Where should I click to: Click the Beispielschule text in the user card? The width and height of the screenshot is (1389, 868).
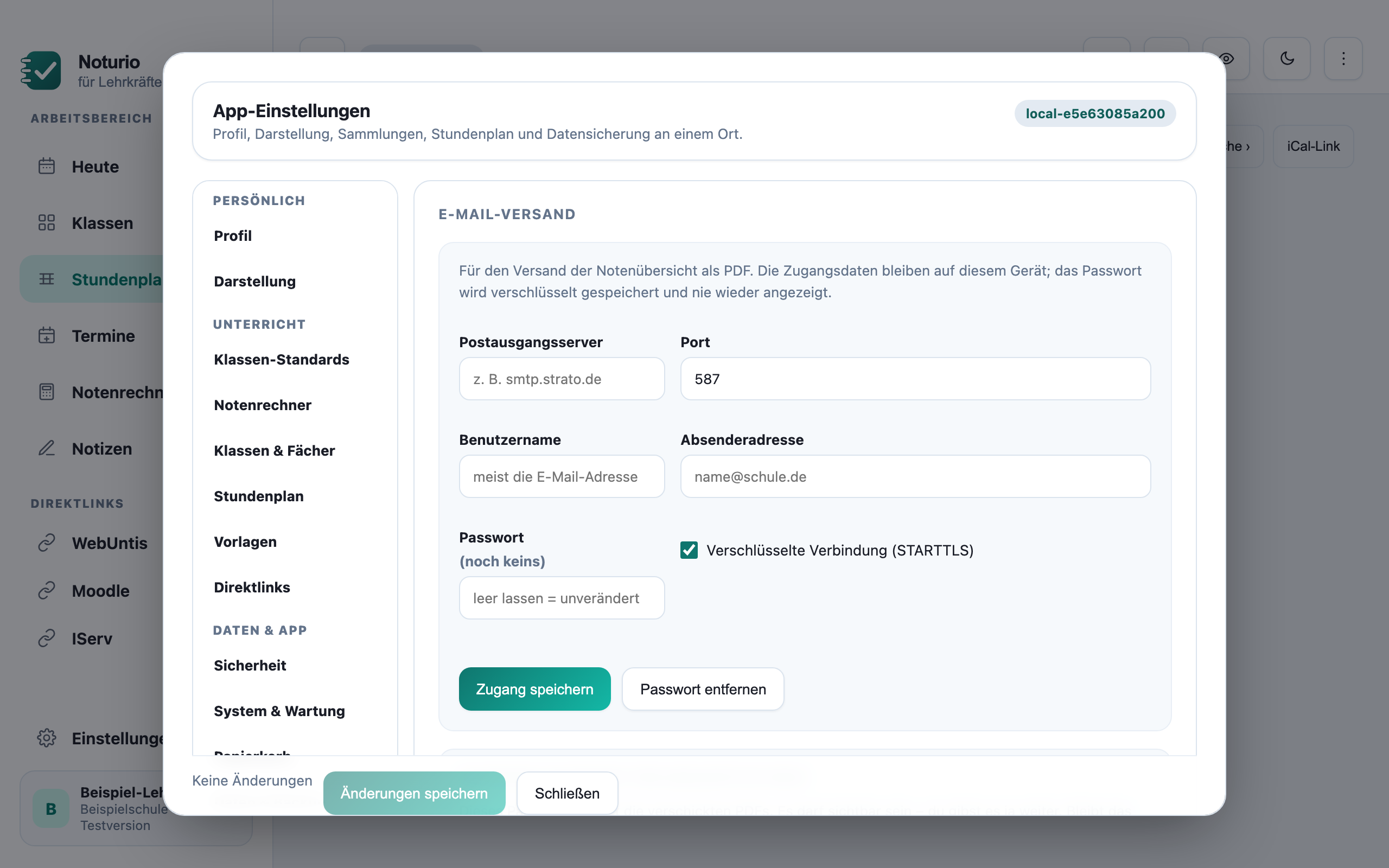124,809
